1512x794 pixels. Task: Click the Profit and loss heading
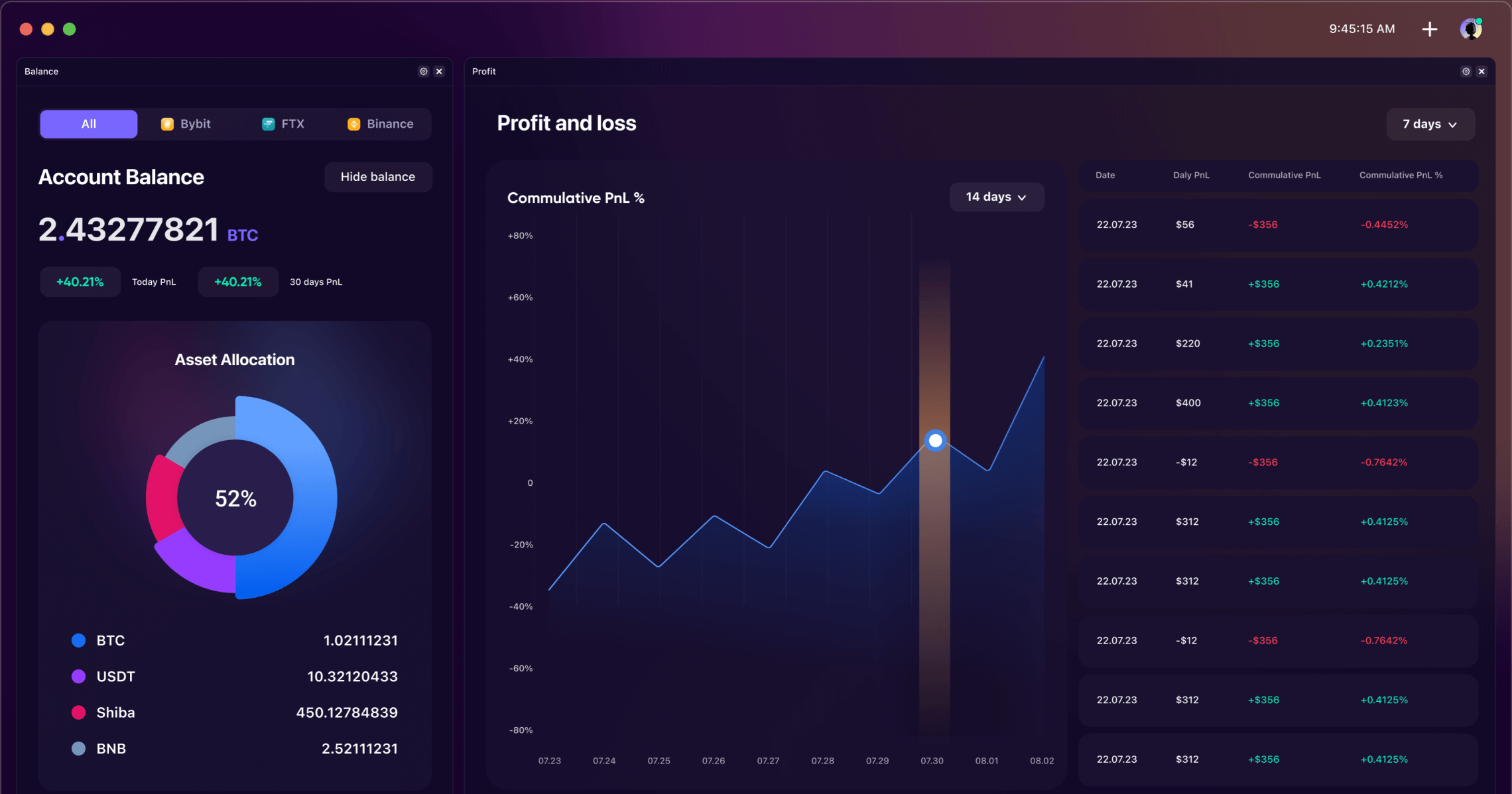pyautogui.click(x=566, y=123)
